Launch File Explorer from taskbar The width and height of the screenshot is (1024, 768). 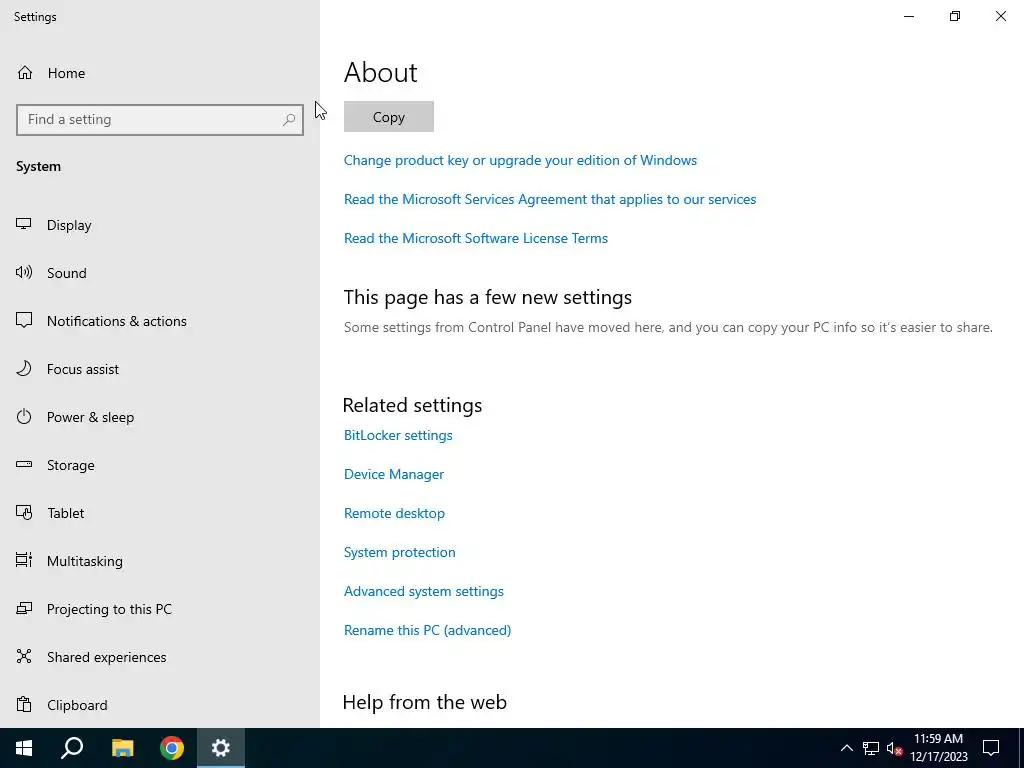point(122,748)
